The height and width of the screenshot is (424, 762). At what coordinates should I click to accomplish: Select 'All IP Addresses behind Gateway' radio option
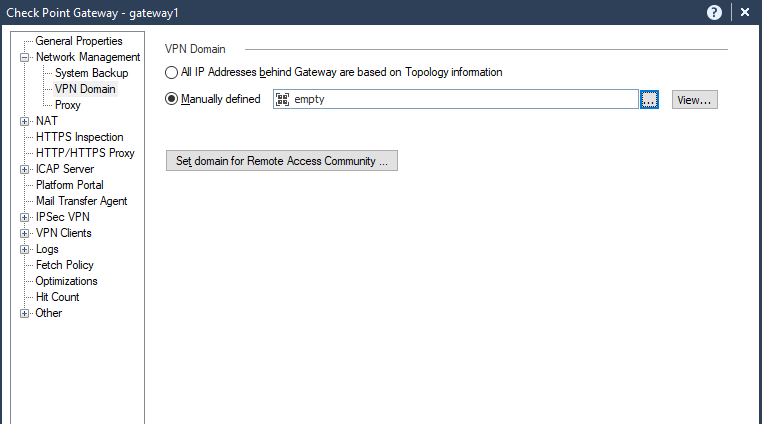[171, 73]
